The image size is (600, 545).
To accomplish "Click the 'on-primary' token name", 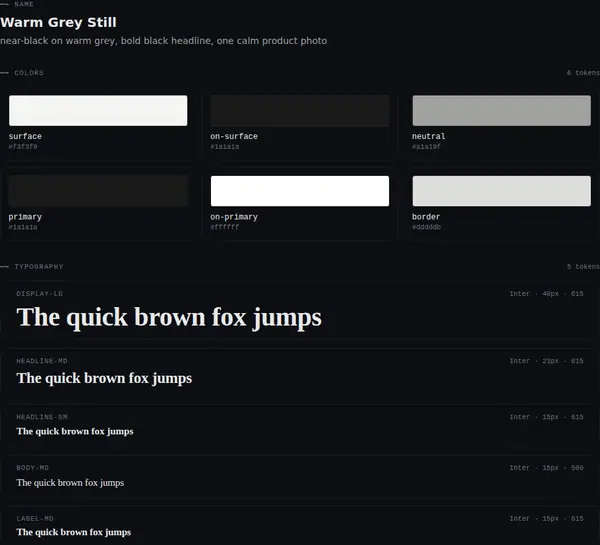I will pyautogui.click(x=234, y=217).
